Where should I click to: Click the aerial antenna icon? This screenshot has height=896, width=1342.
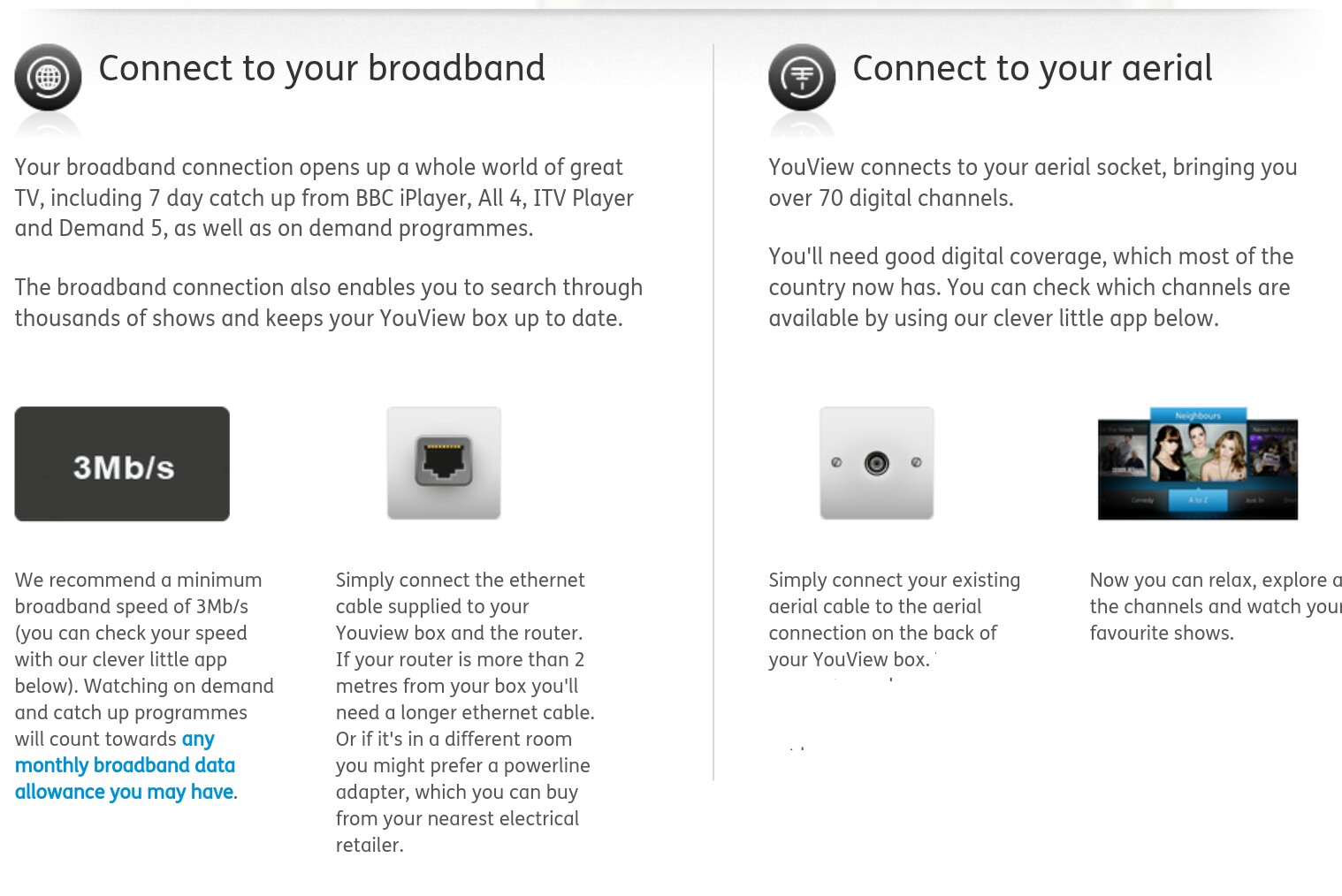point(802,78)
